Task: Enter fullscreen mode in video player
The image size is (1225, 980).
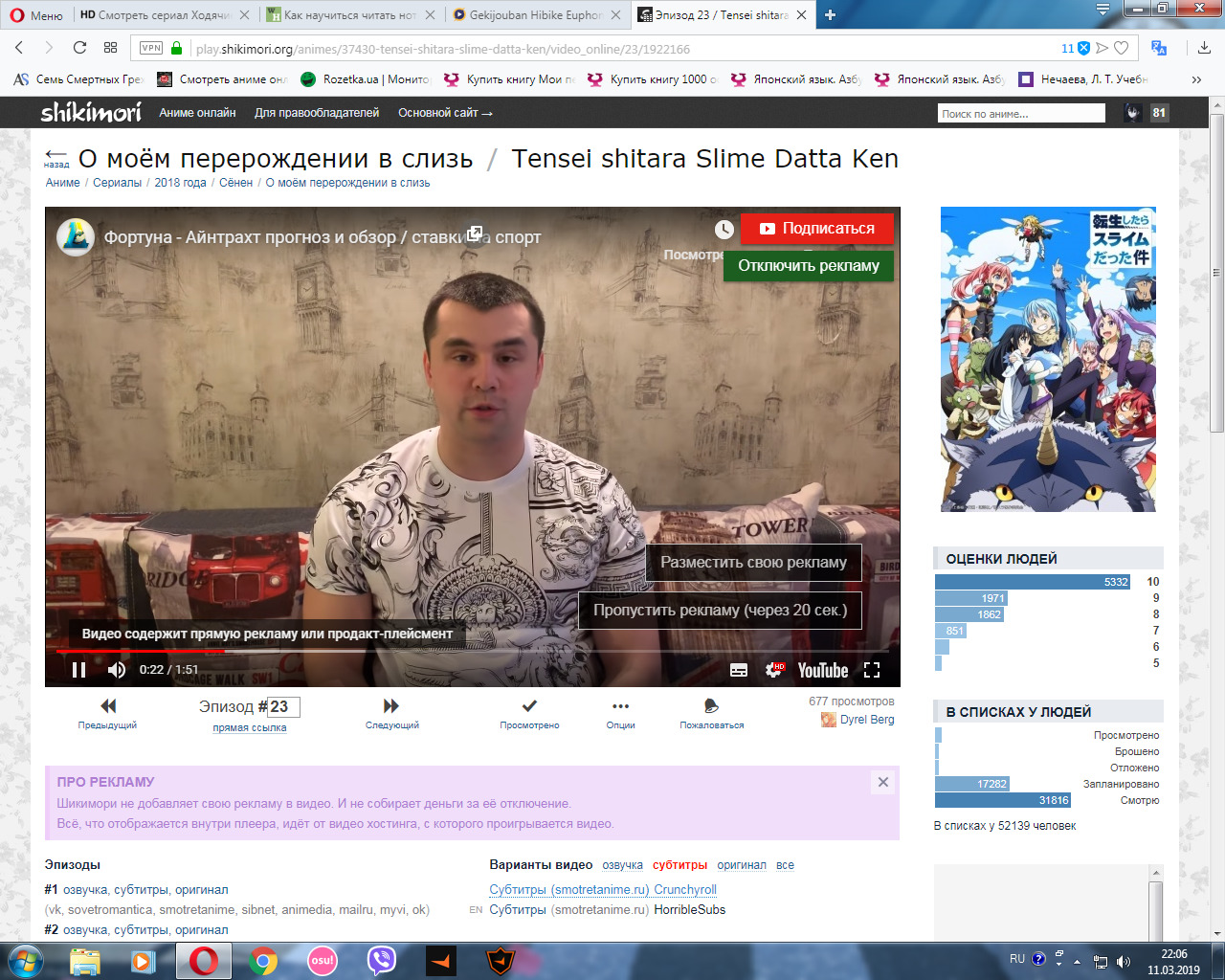Action: click(872, 670)
